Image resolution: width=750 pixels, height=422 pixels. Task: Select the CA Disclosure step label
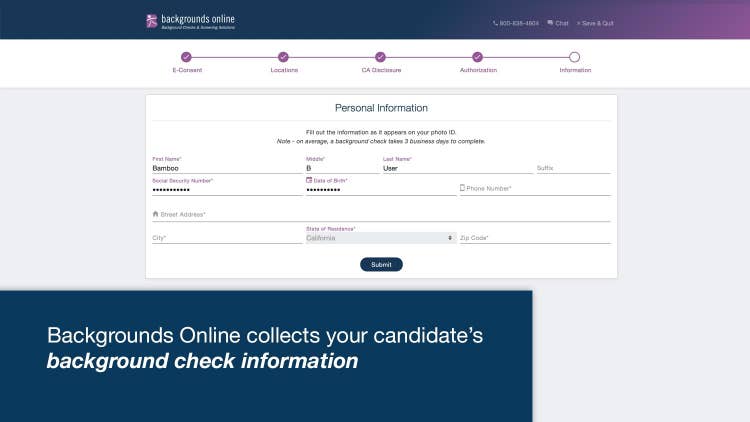coord(381,70)
